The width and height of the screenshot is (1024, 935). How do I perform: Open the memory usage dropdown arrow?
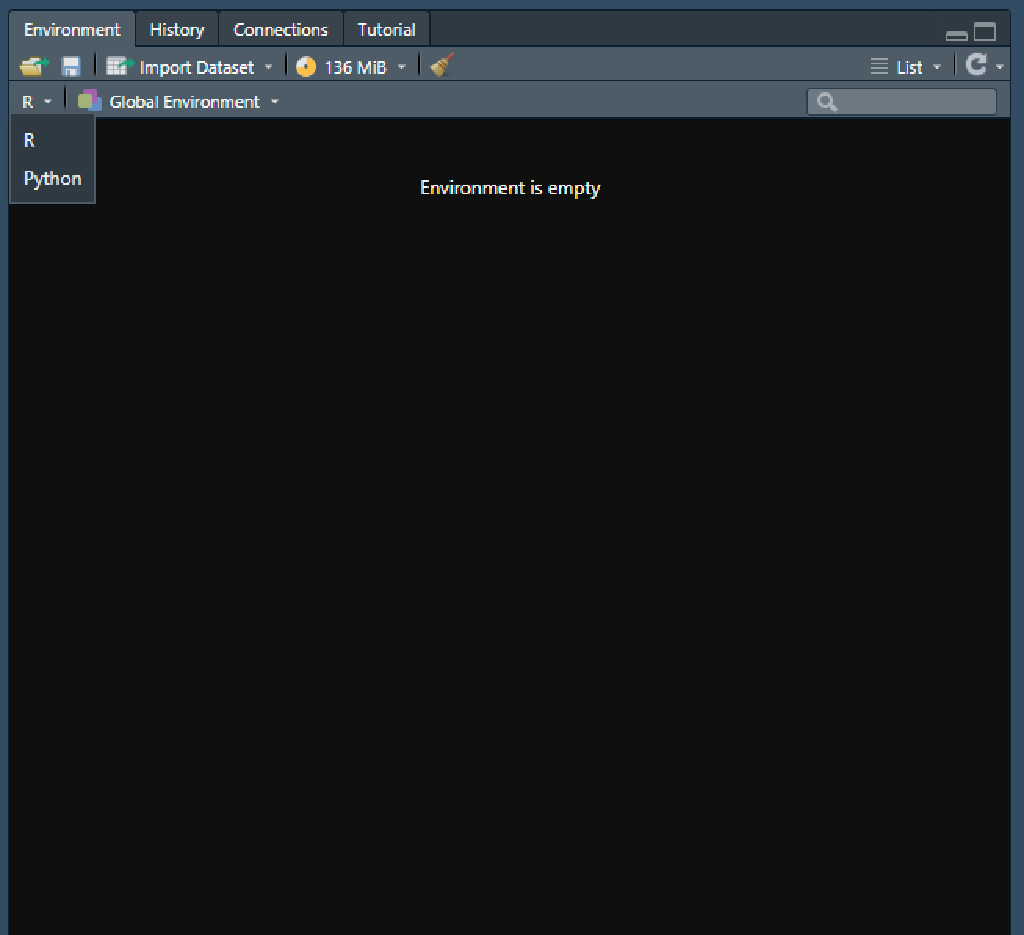(x=401, y=66)
